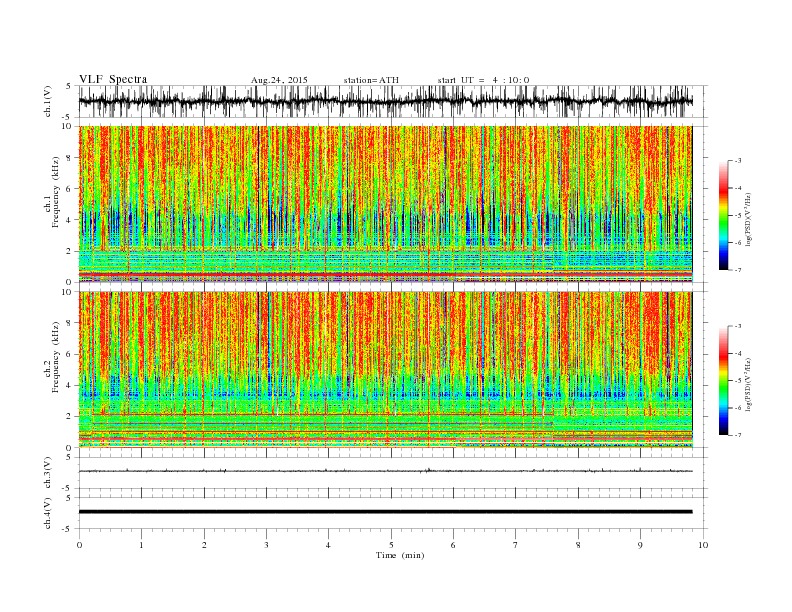Screen dimensions: 792x612
Task: Click the upper PSD color scale bar
Action: (724, 215)
